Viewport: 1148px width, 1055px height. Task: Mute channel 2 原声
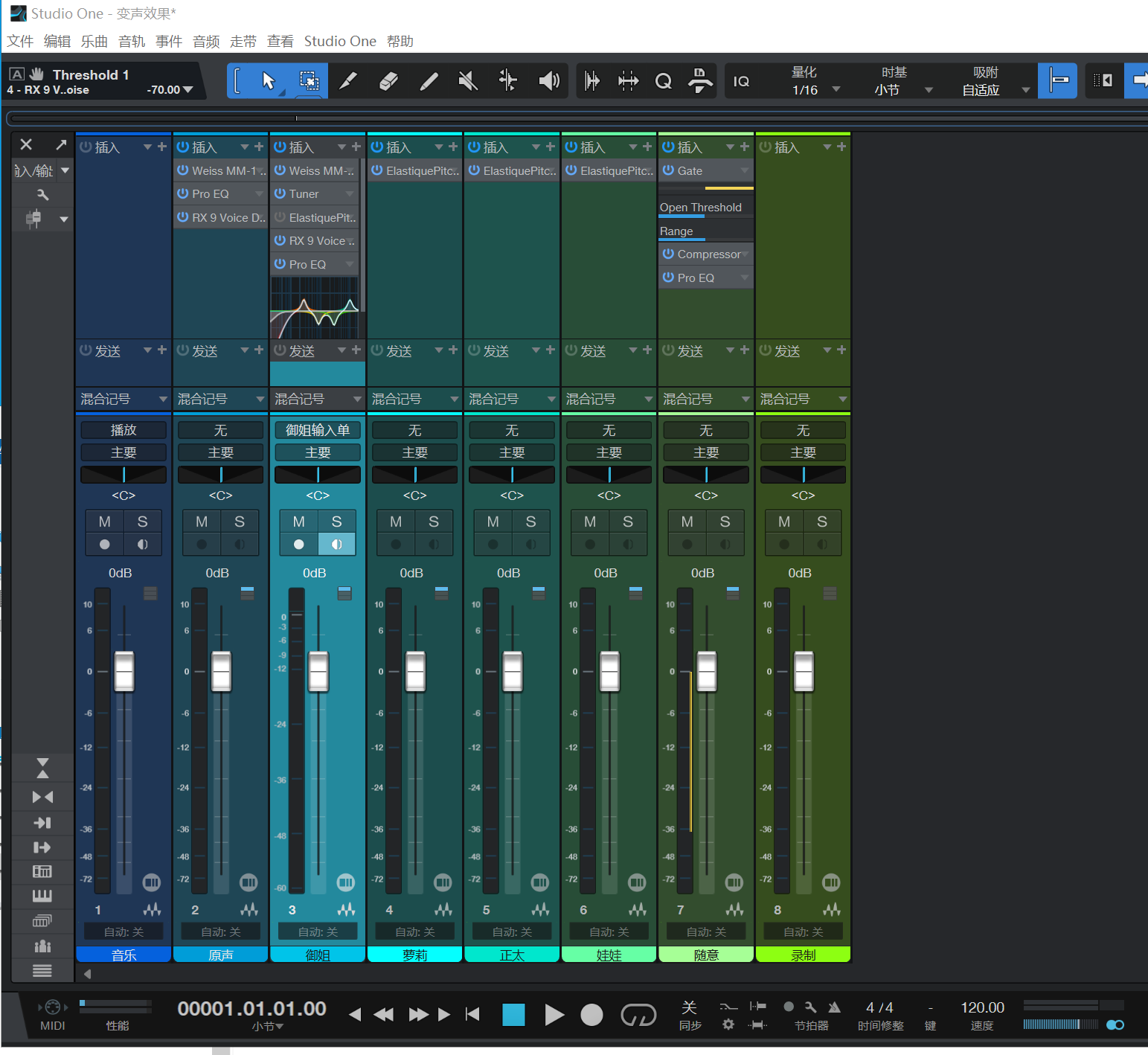click(202, 522)
